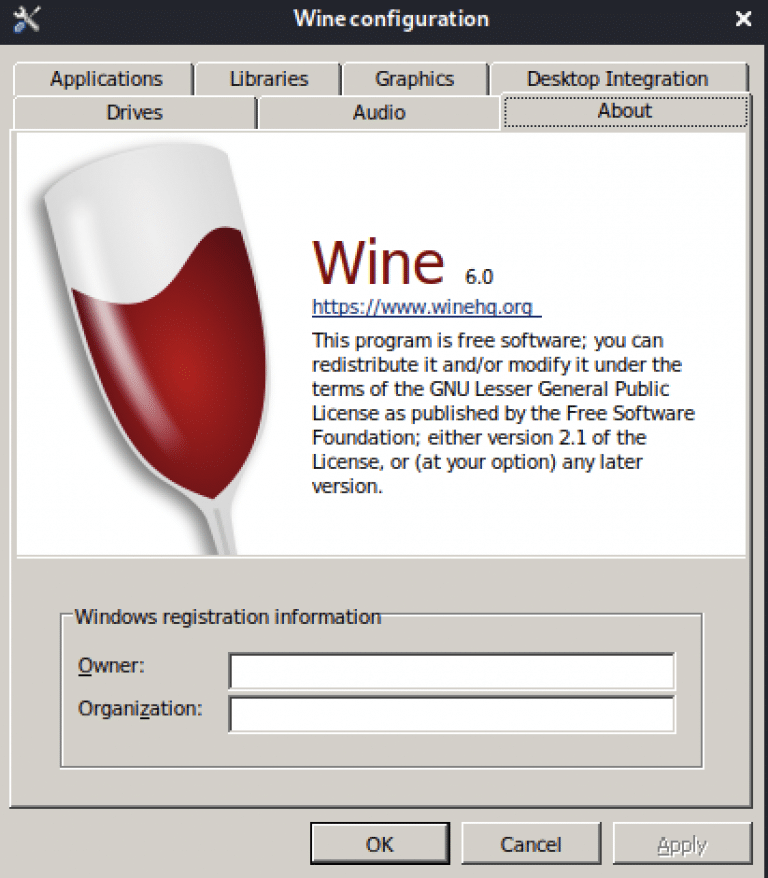Screen dimensions: 768x878
Task: Click the Cancel button
Action: tap(531, 843)
